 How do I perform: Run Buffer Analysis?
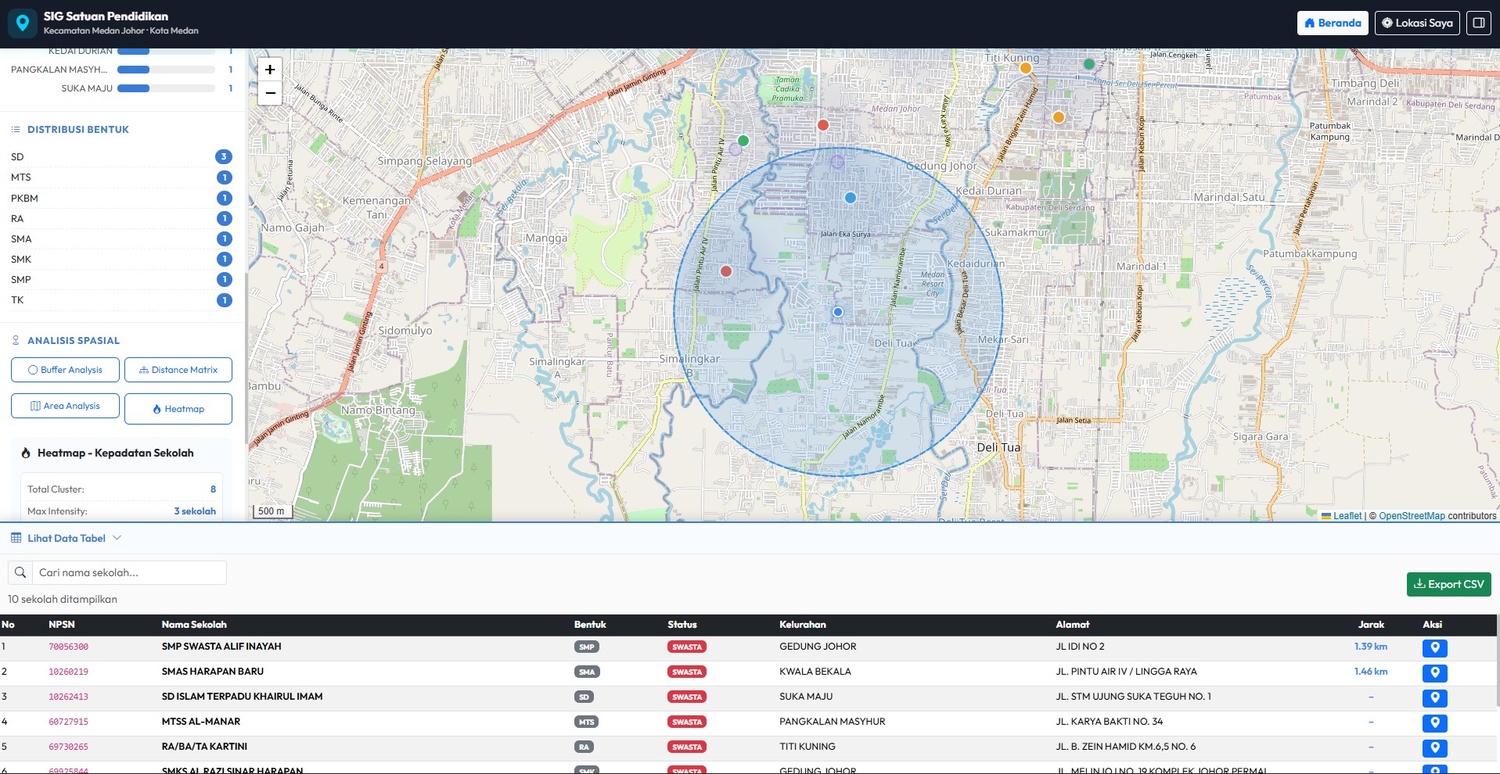point(65,370)
